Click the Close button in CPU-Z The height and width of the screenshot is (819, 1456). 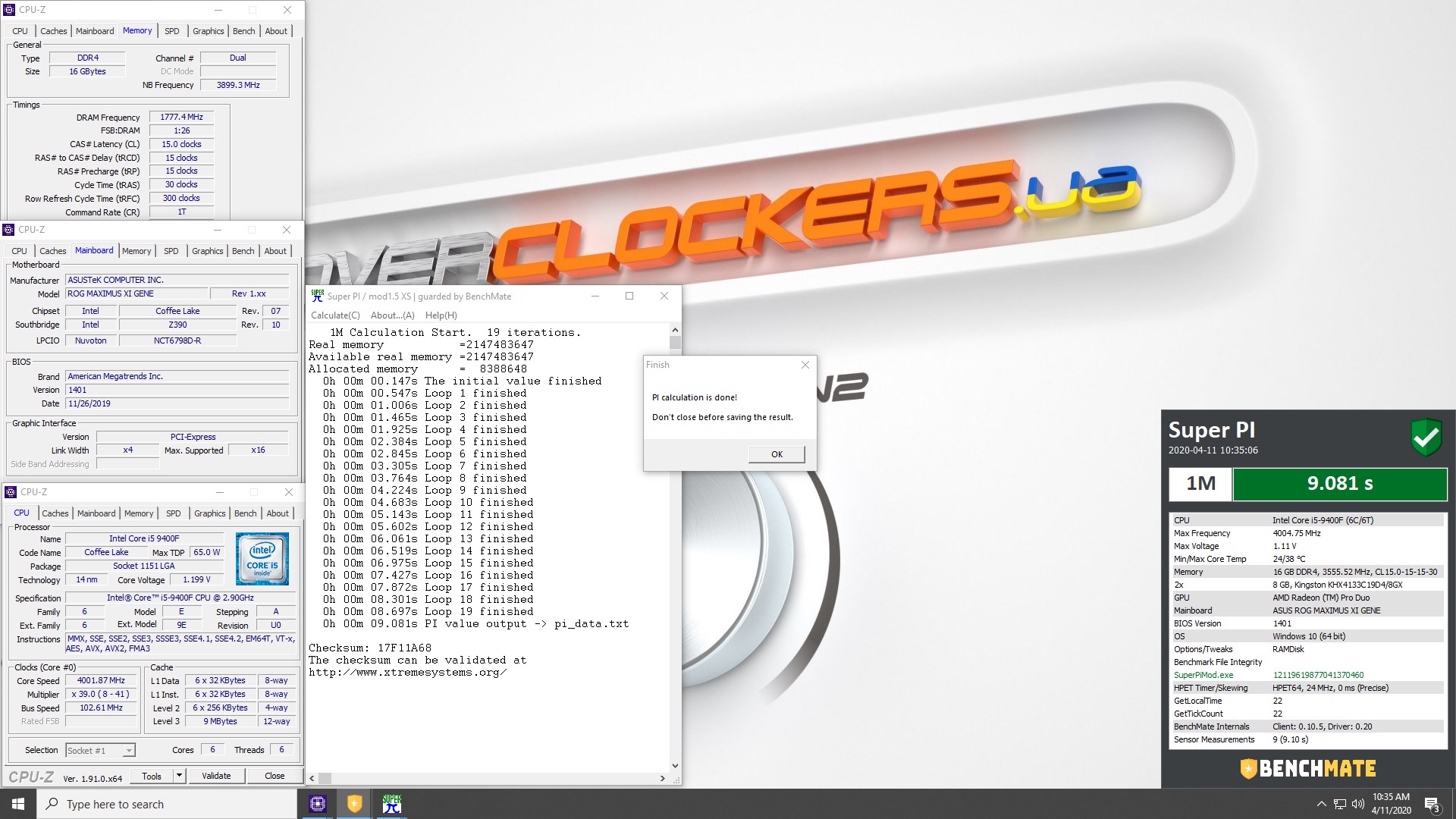[x=275, y=776]
